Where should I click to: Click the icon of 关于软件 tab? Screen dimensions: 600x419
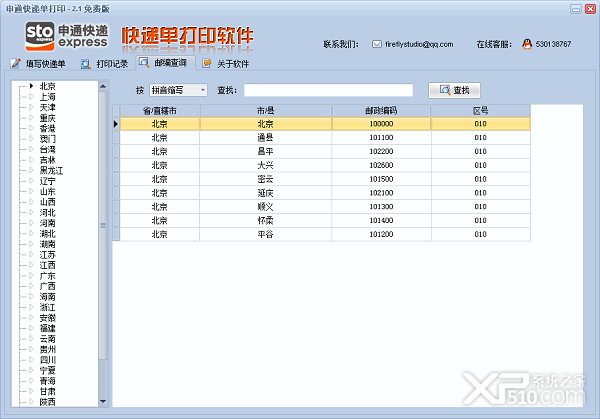pyautogui.click(x=207, y=64)
